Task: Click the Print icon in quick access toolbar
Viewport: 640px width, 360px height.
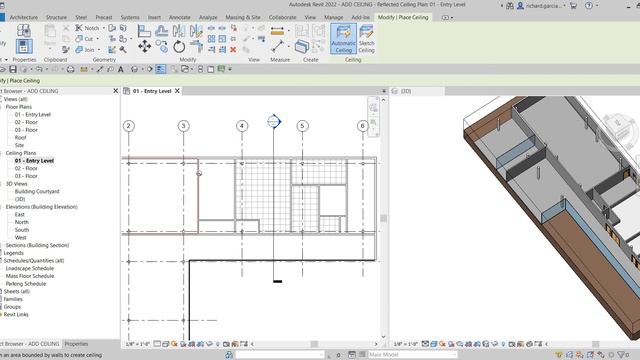Action: click(71, 69)
